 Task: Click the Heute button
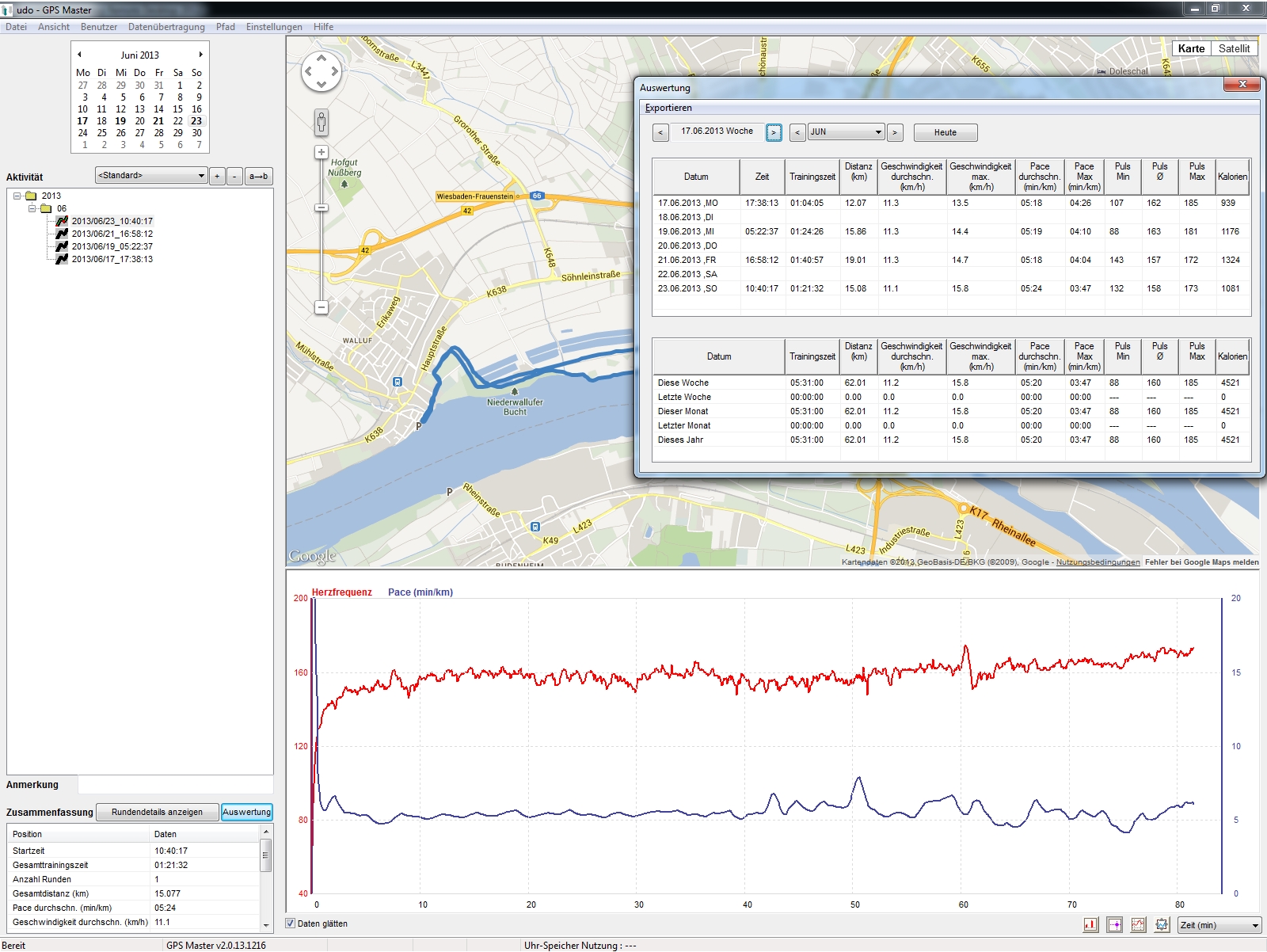945,132
